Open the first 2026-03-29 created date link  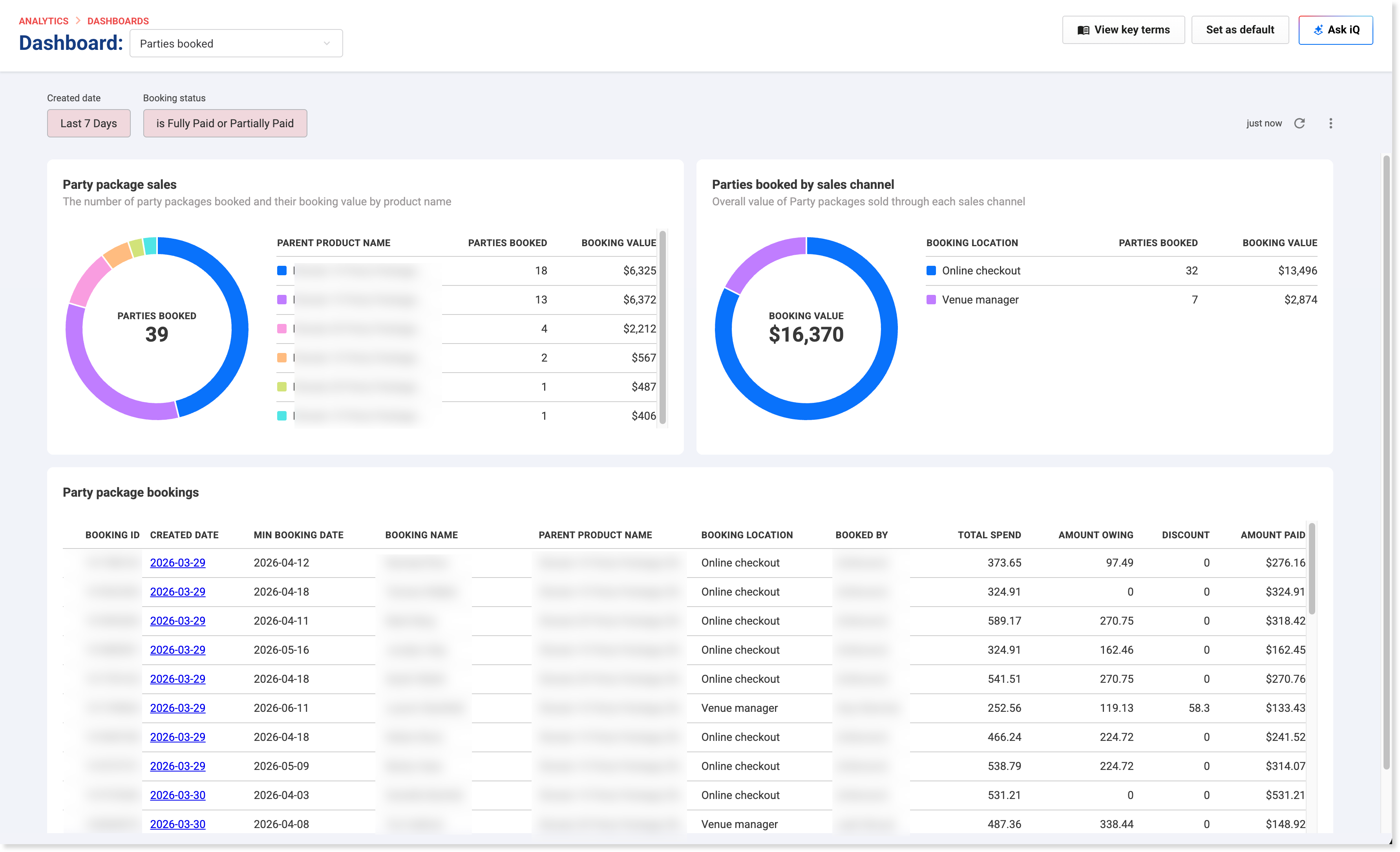(177, 563)
